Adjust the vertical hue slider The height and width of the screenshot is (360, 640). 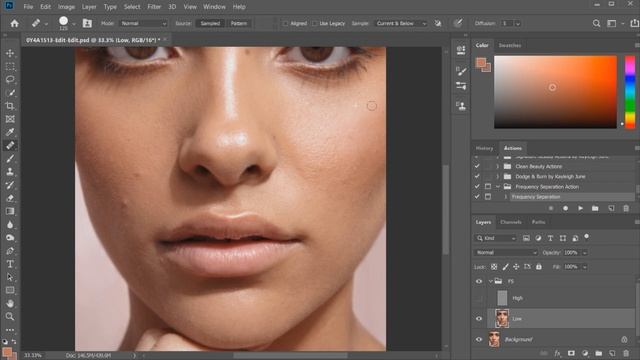(630, 92)
